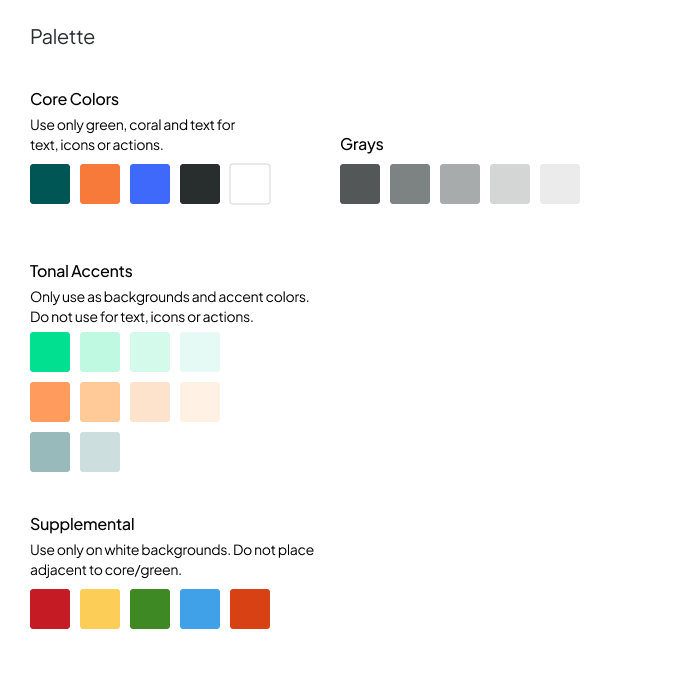Pick the blue core color swatch

click(x=150, y=184)
